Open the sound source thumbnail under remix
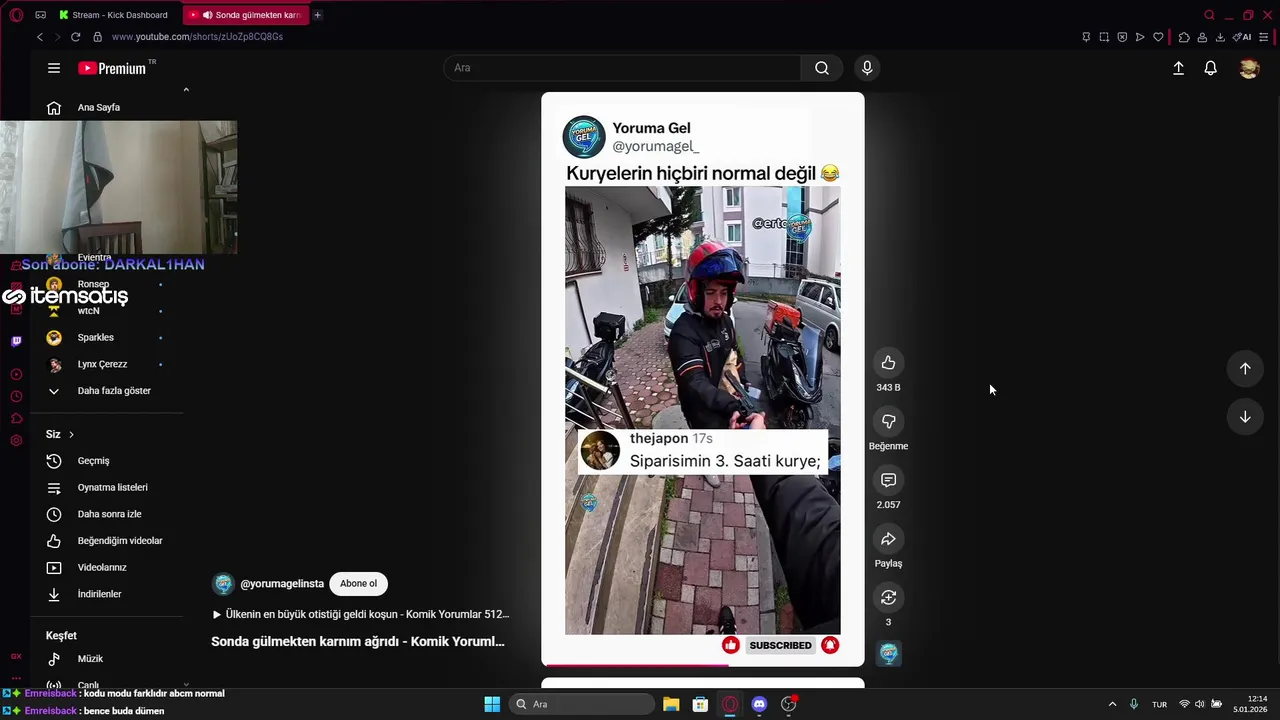 tap(888, 654)
